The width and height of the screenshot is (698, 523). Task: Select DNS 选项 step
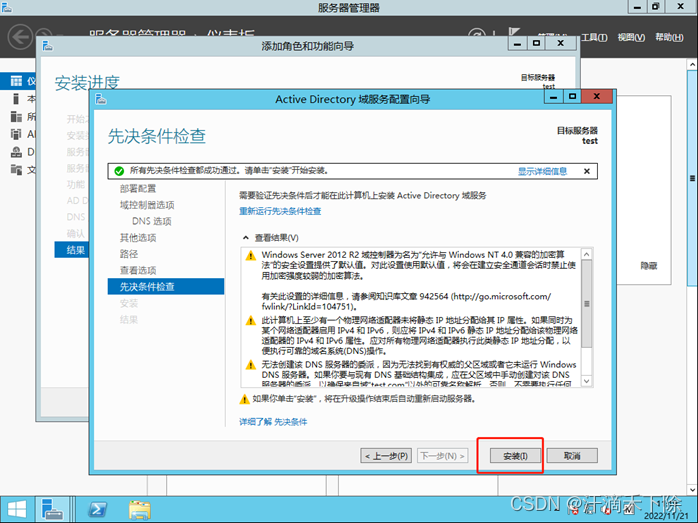151,221
